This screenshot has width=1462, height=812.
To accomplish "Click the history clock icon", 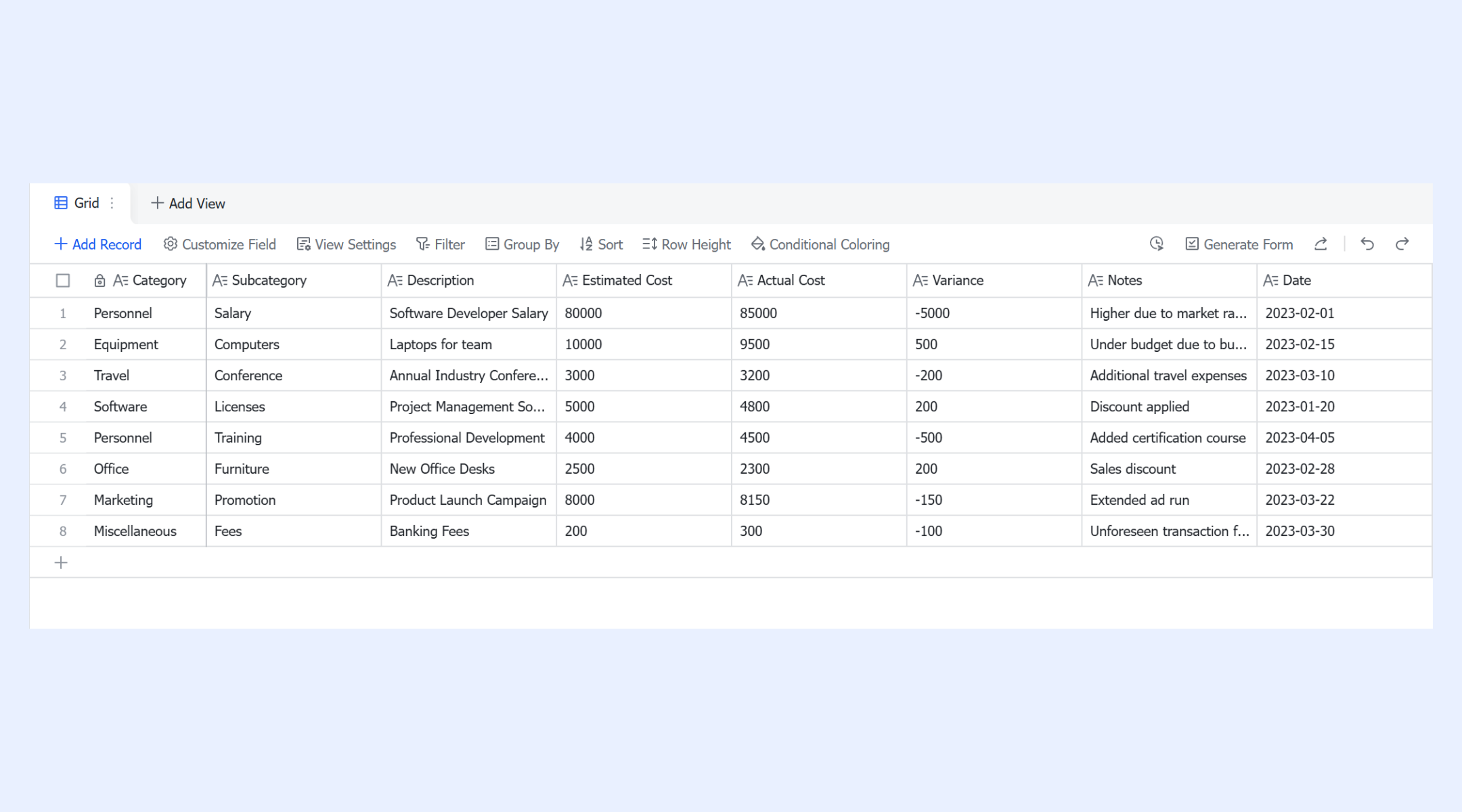I will point(1157,244).
